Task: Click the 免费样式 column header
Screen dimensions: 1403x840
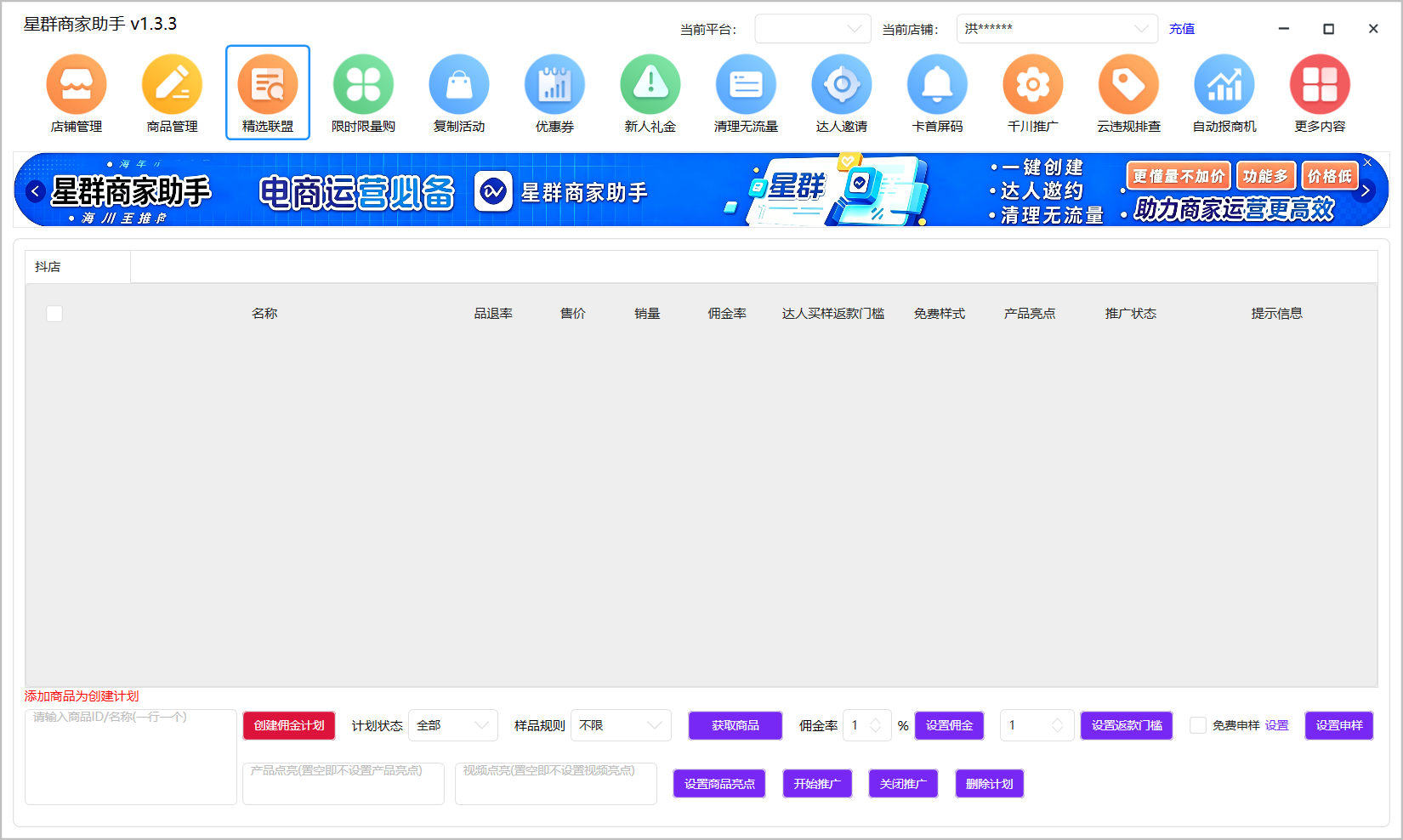Action: coord(940,314)
